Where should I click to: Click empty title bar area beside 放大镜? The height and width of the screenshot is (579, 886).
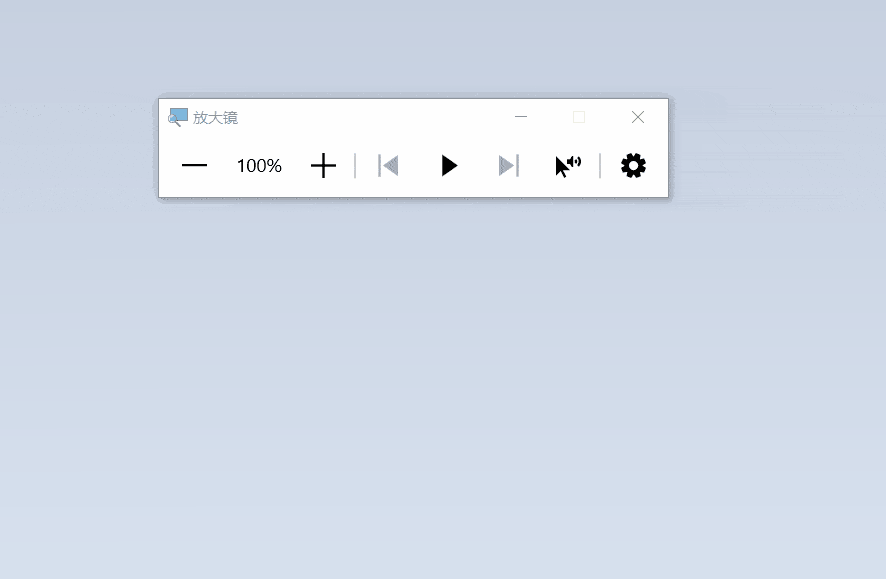click(x=367, y=117)
